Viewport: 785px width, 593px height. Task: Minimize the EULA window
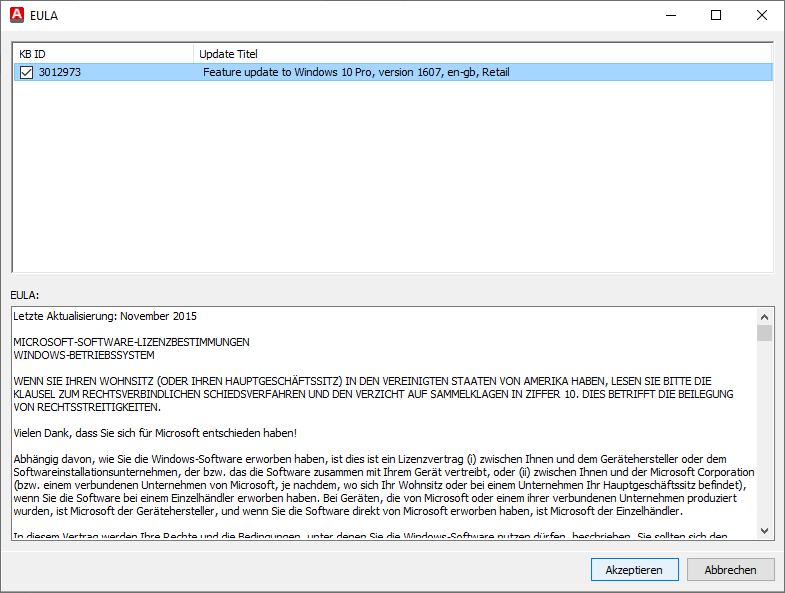[669, 15]
